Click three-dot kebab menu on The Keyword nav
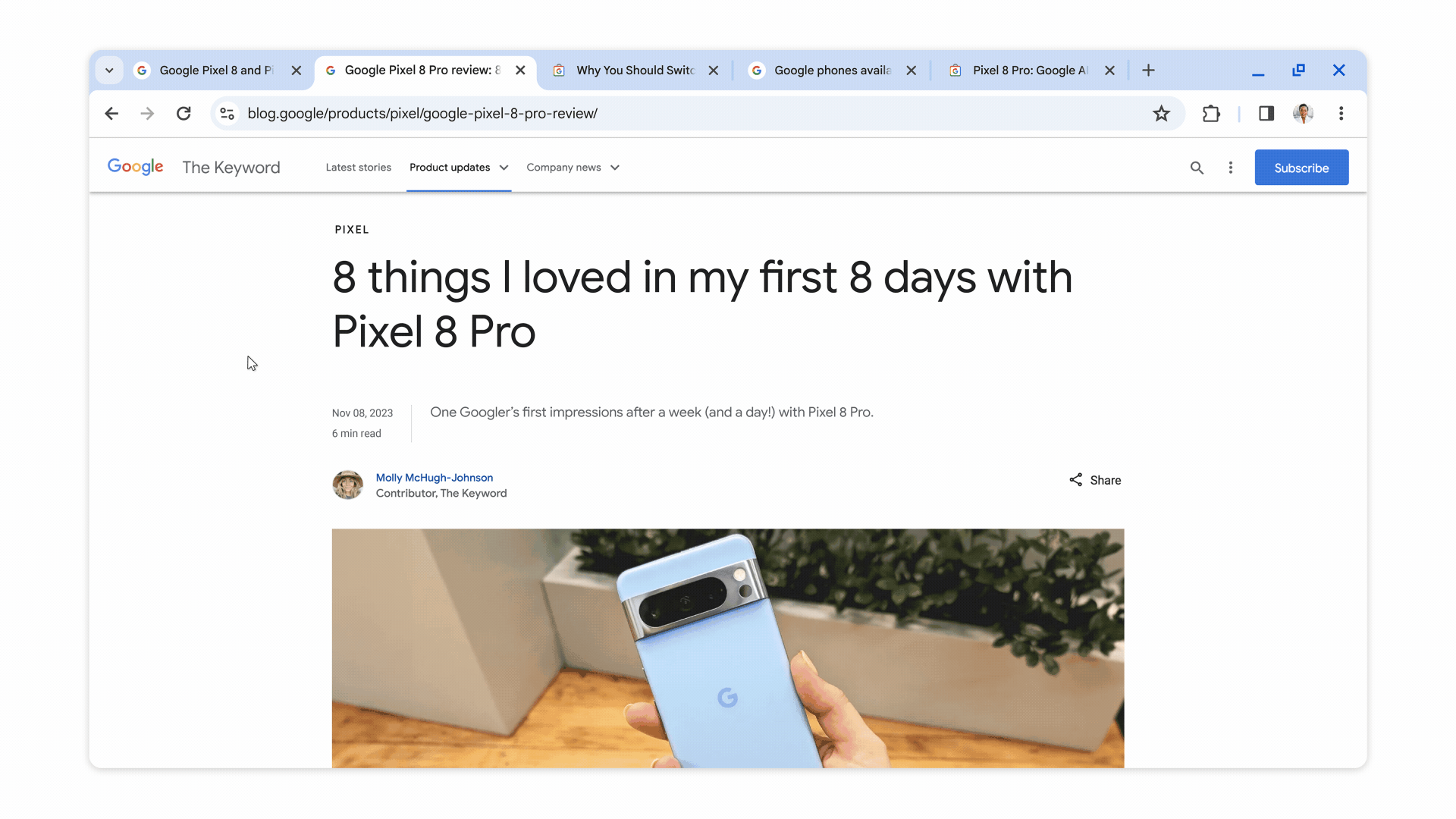The height and width of the screenshot is (819, 1456). [x=1230, y=167]
